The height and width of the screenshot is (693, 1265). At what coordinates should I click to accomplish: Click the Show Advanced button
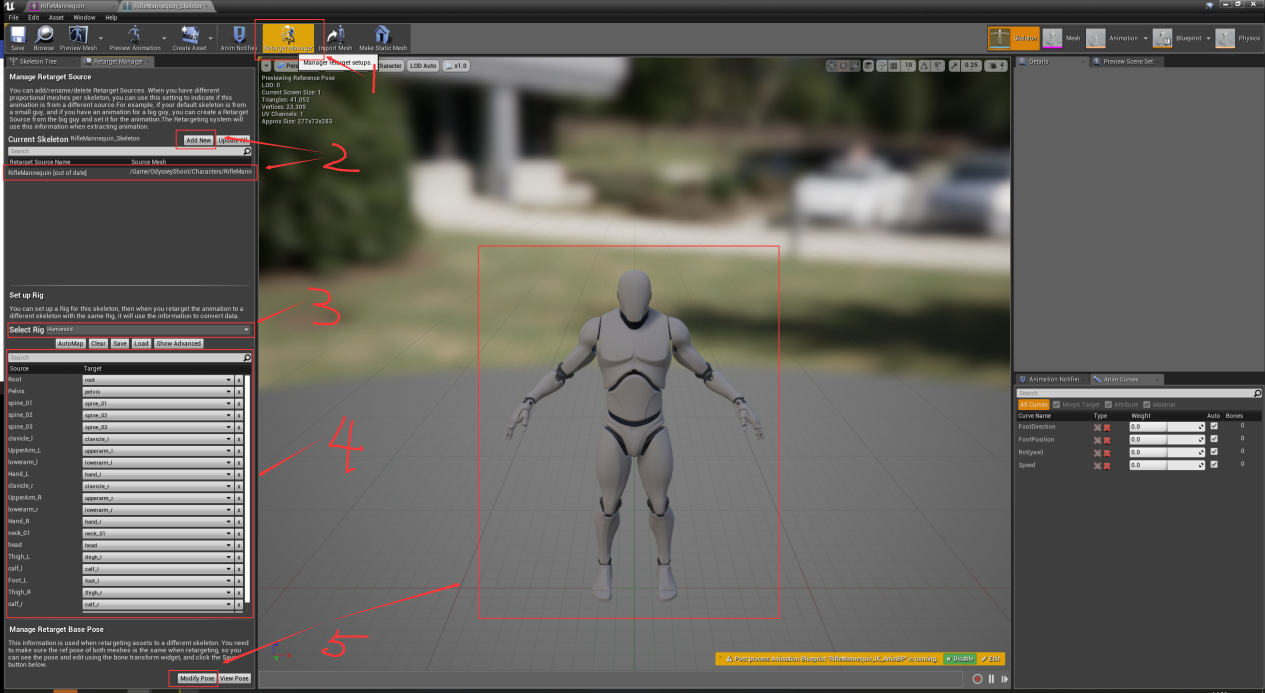[178, 343]
